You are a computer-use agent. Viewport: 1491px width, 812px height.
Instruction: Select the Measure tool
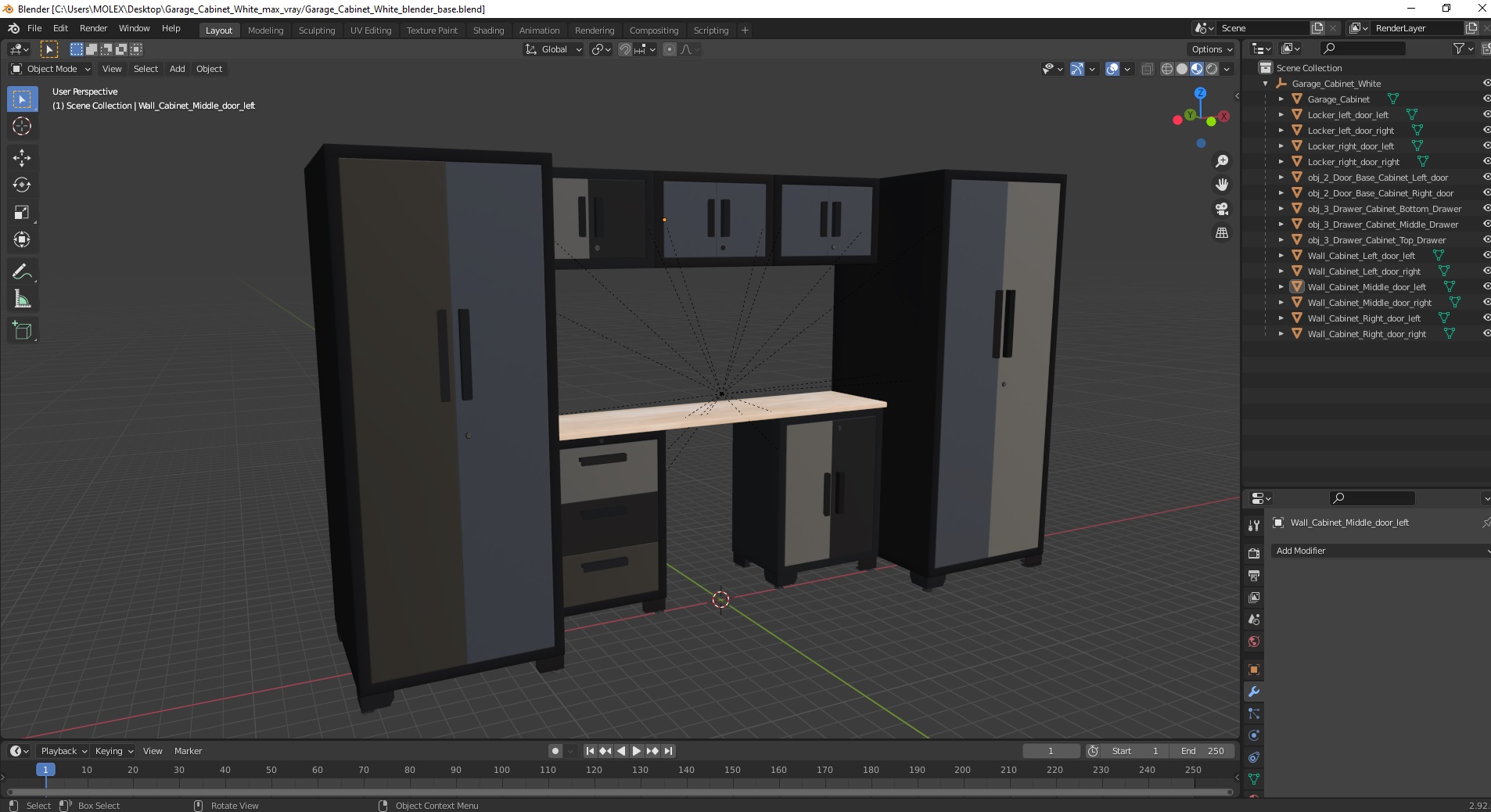coord(22,300)
